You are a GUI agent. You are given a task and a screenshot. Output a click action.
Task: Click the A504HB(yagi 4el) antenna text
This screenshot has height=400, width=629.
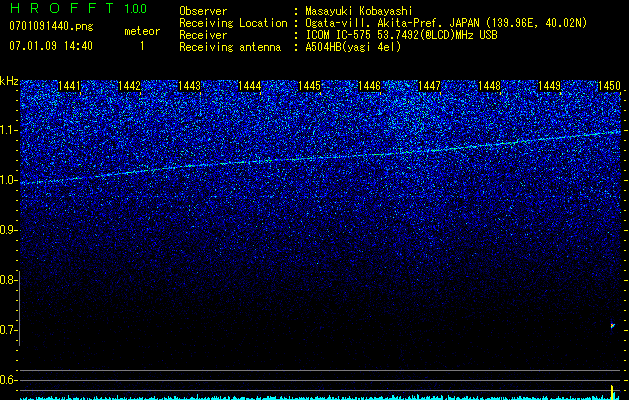pos(353,47)
